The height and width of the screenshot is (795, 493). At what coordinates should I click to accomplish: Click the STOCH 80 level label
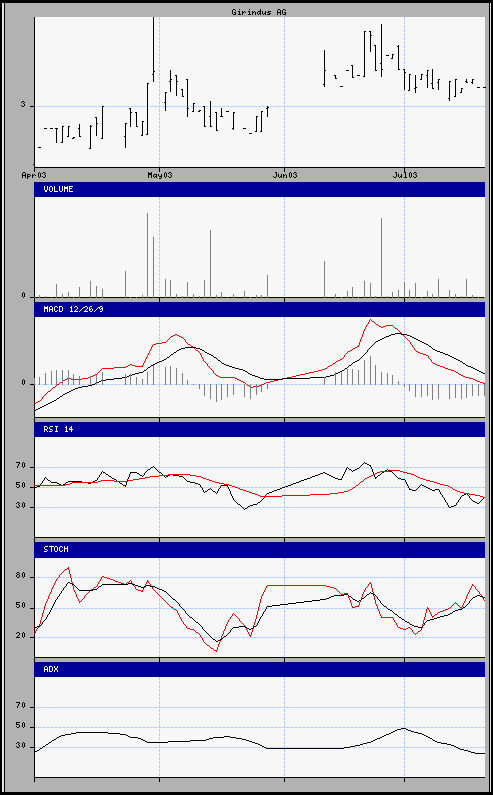[x=20, y=577]
